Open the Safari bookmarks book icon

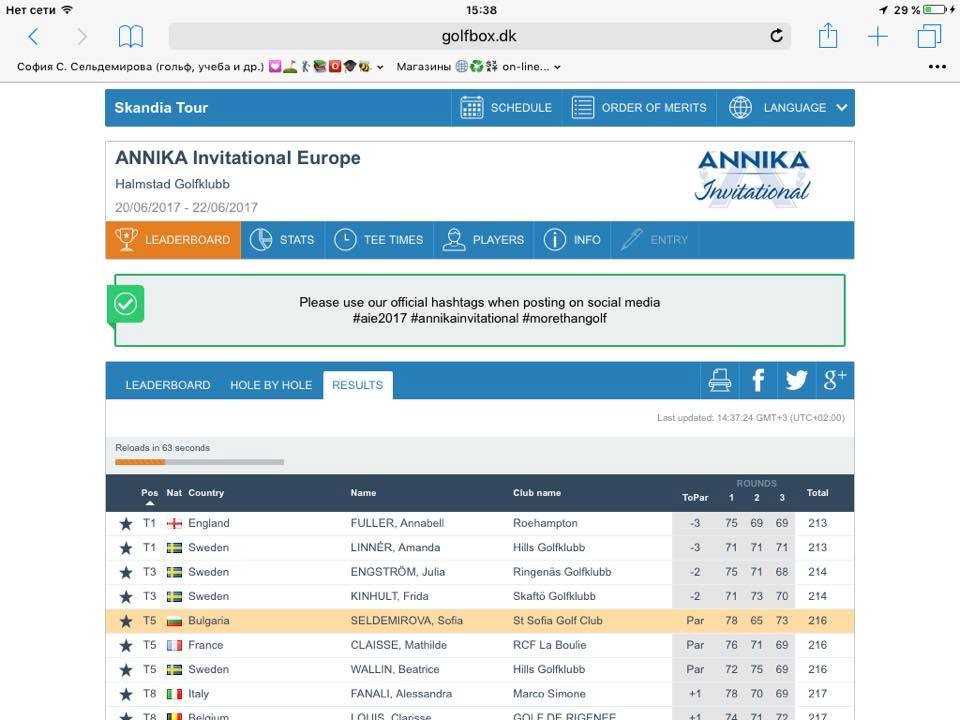coord(130,37)
